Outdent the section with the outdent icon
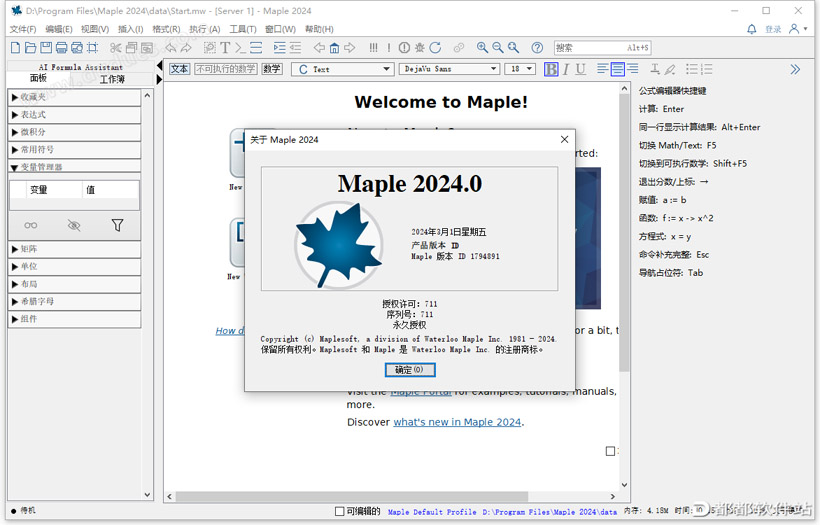820x525 pixels. 295,48
